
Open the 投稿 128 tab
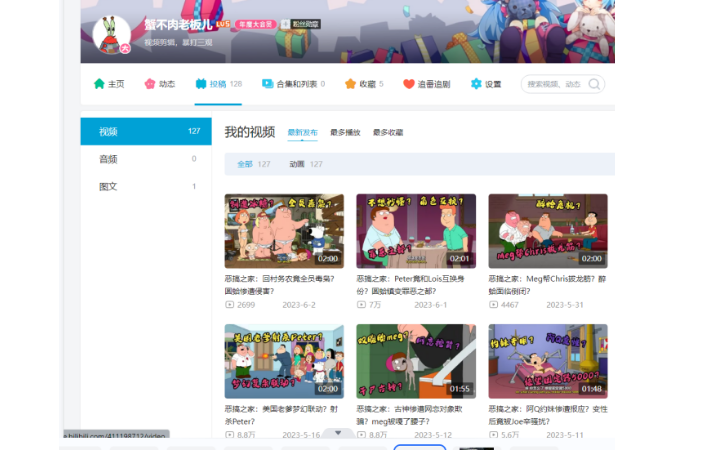(219, 84)
